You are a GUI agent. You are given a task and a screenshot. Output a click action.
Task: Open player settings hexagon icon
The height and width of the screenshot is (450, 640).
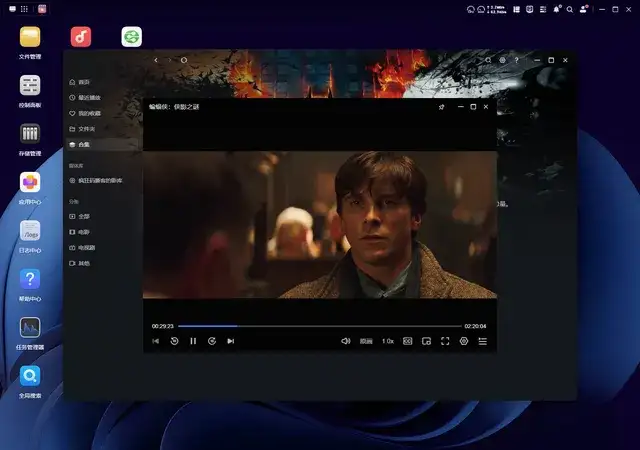(x=464, y=341)
